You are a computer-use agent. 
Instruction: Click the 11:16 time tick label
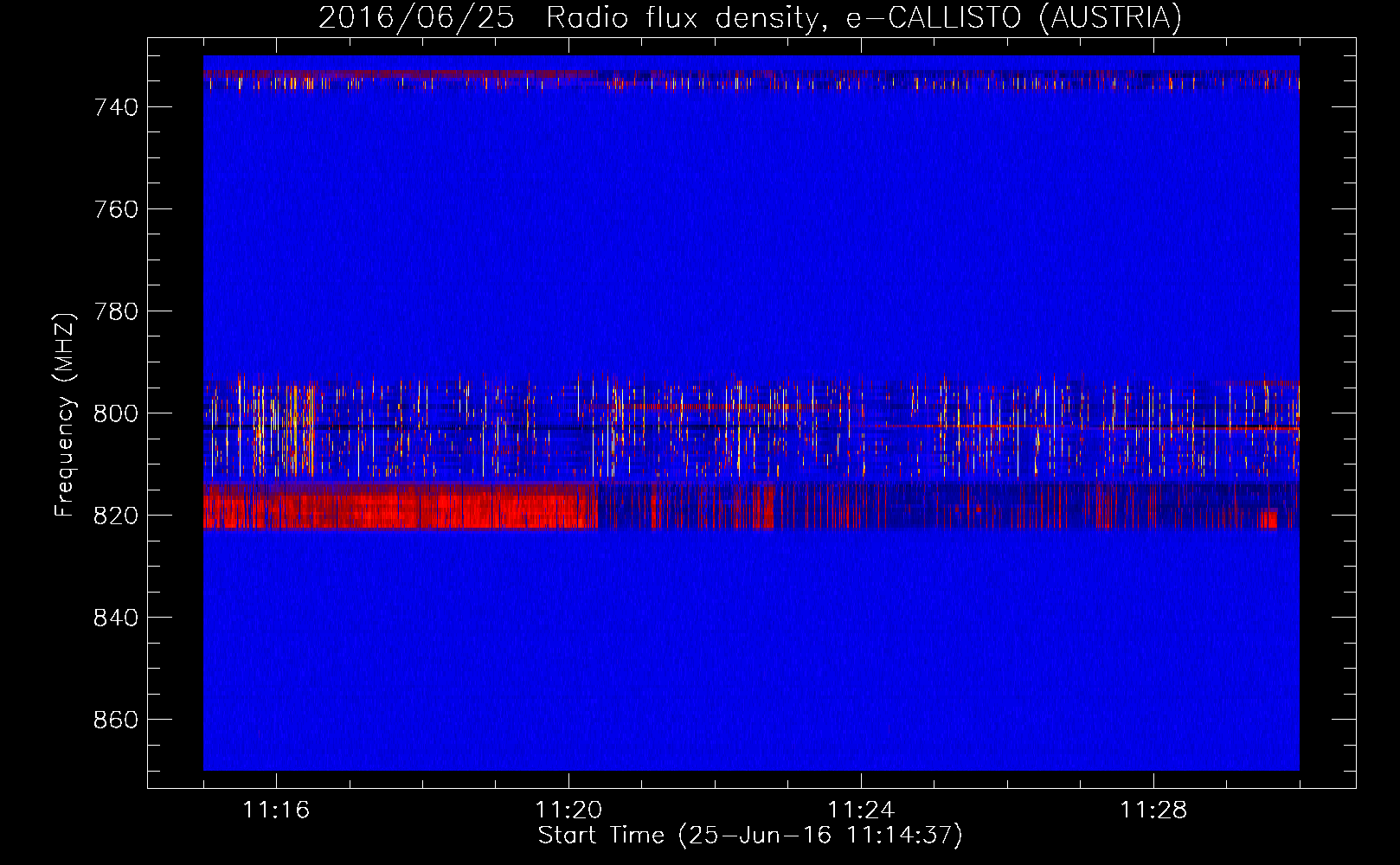tap(276, 811)
